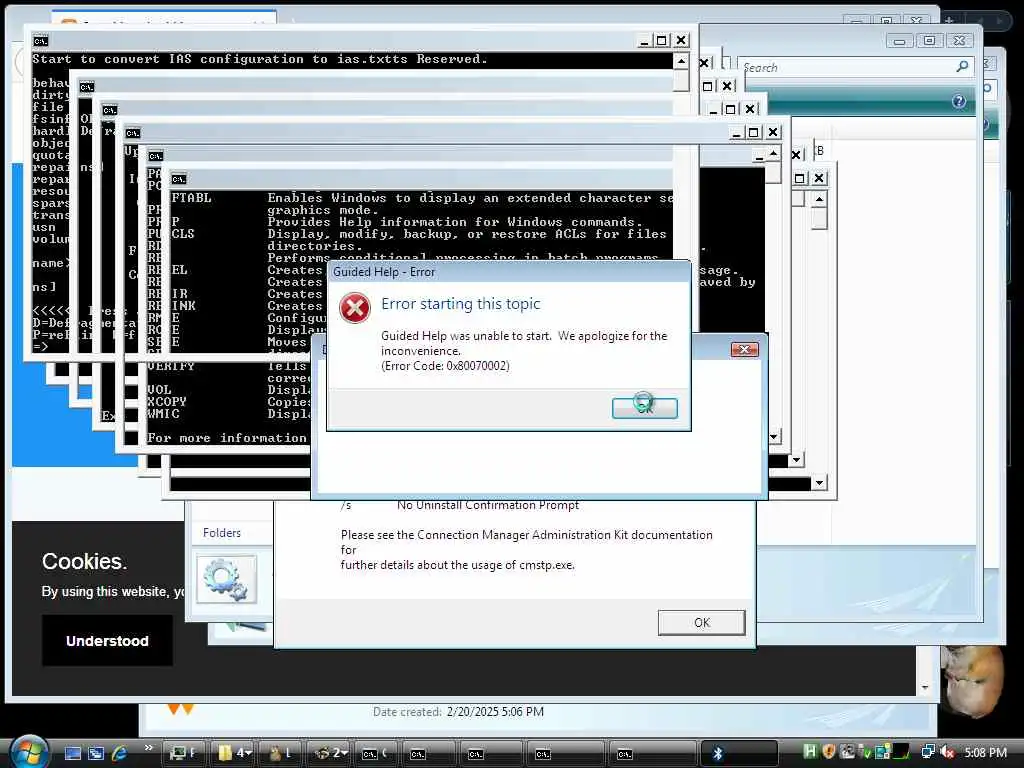
Task: Open the folder group labeled 4 on taskbar
Action: coord(234,753)
